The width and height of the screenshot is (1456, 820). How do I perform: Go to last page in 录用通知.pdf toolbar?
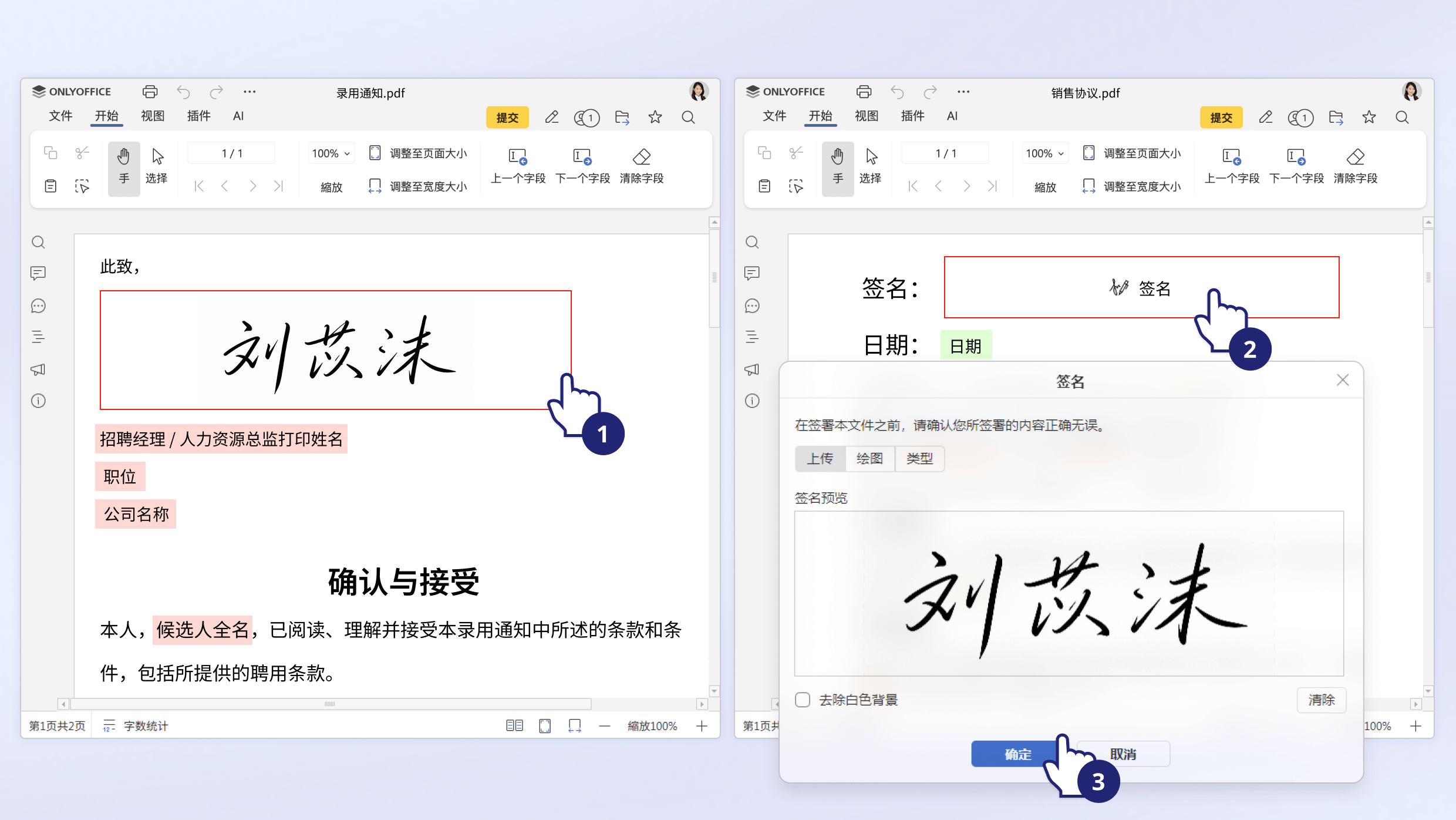[279, 186]
